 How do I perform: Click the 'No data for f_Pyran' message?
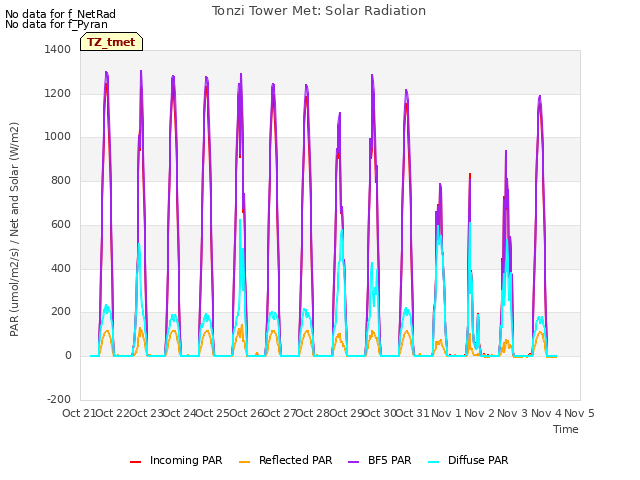[56, 24]
